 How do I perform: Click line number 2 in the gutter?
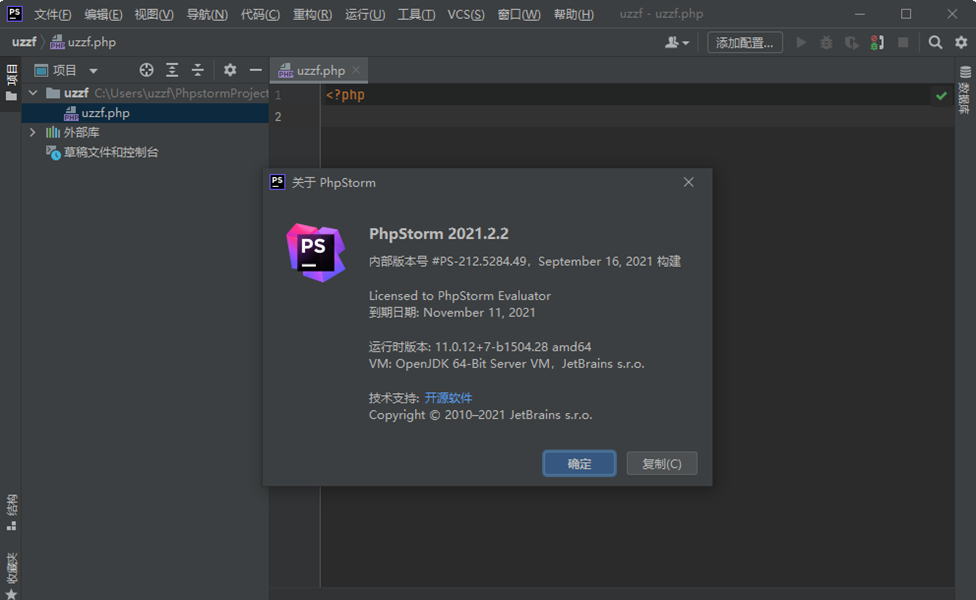click(278, 117)
